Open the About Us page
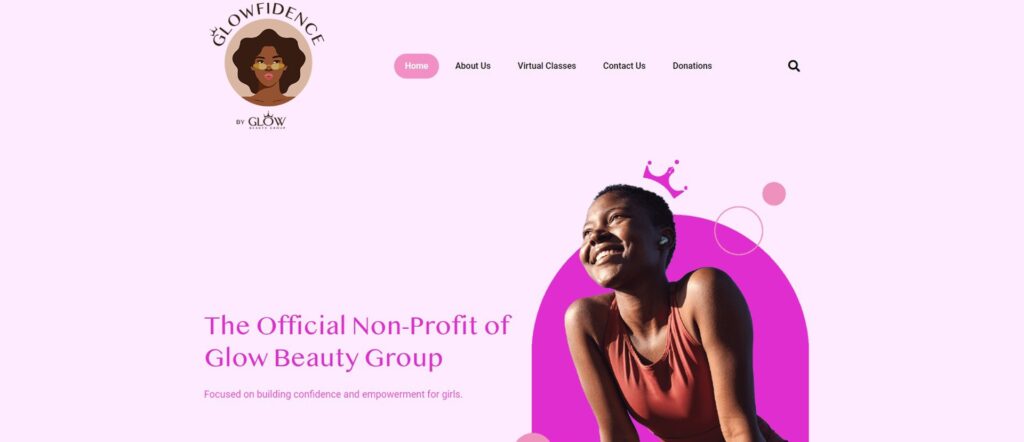 [x=473, y=66]
